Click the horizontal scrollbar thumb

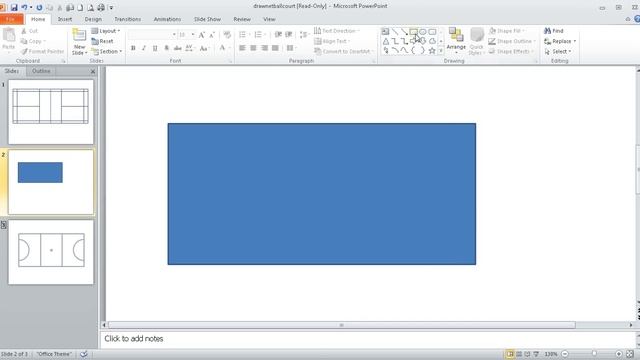(342, 325)
